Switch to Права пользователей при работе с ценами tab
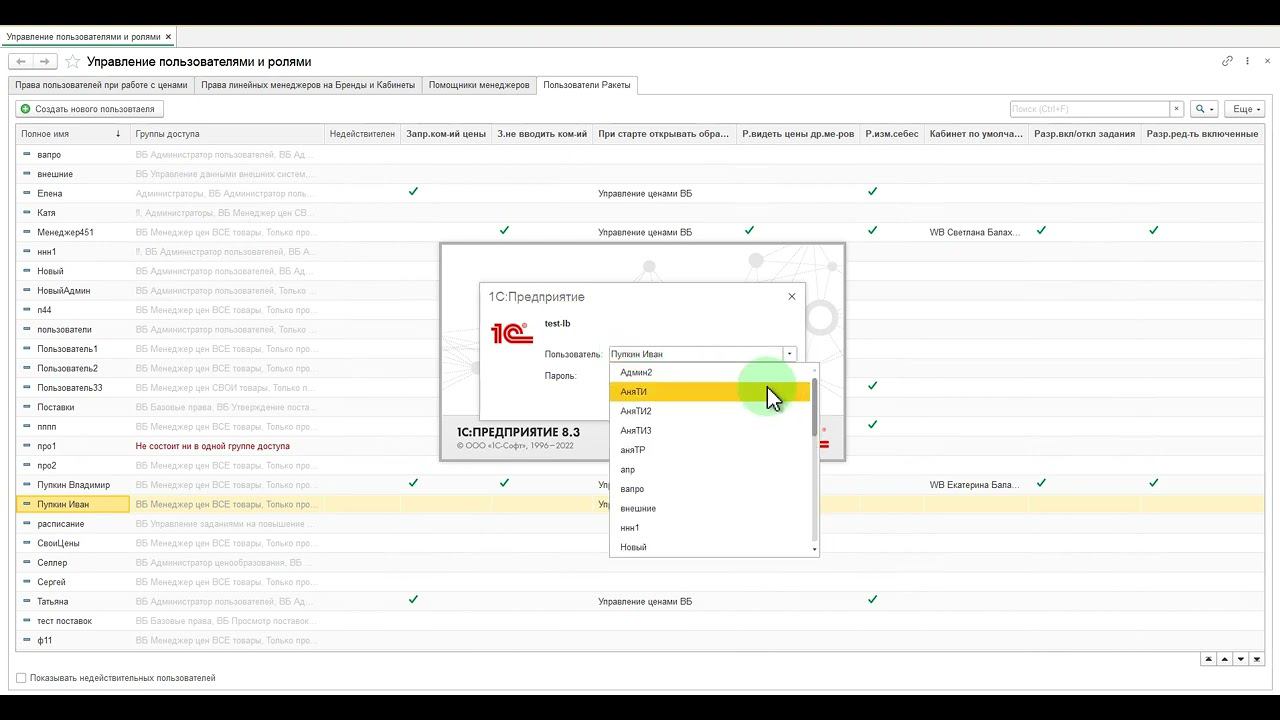Screen dimensions: 1280x720 click(100, 85)
